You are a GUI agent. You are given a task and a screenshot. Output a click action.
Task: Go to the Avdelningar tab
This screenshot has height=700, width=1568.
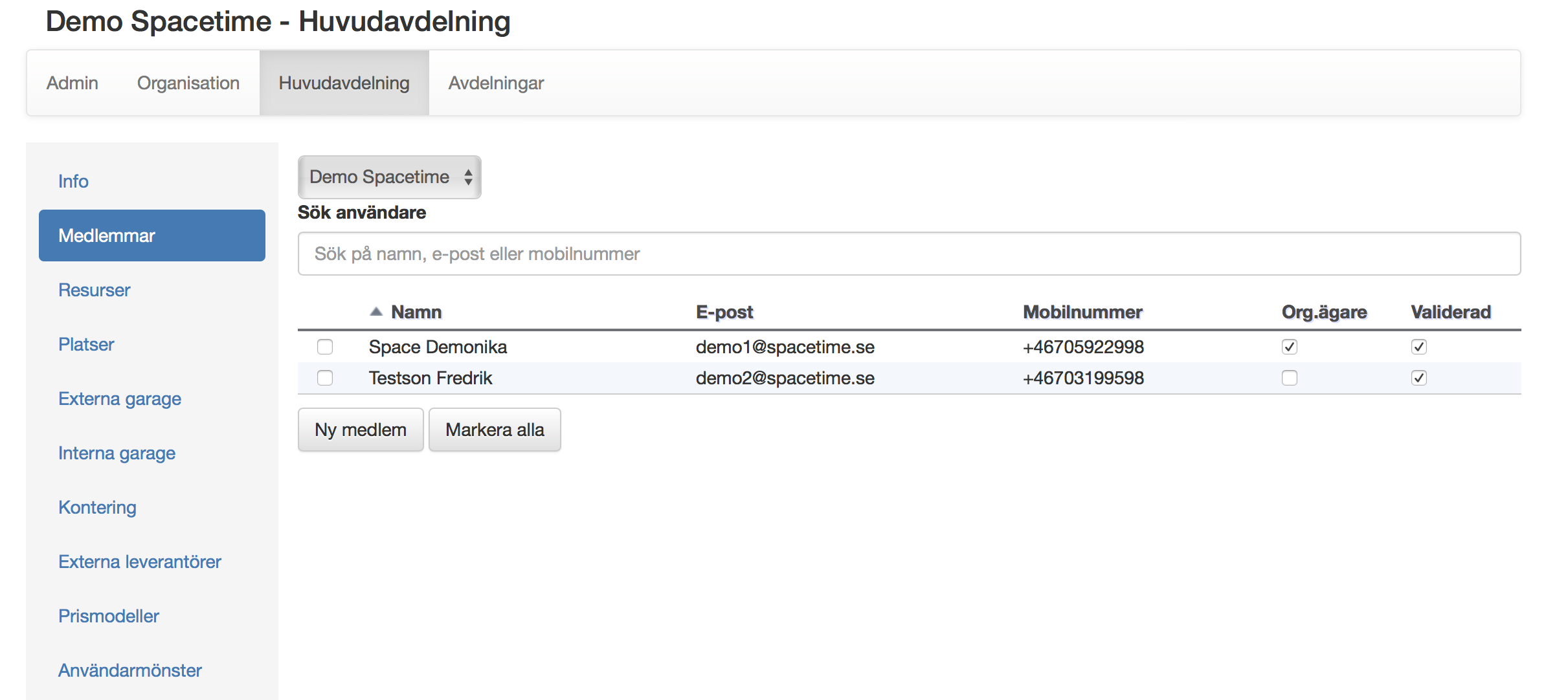(496, 83)
